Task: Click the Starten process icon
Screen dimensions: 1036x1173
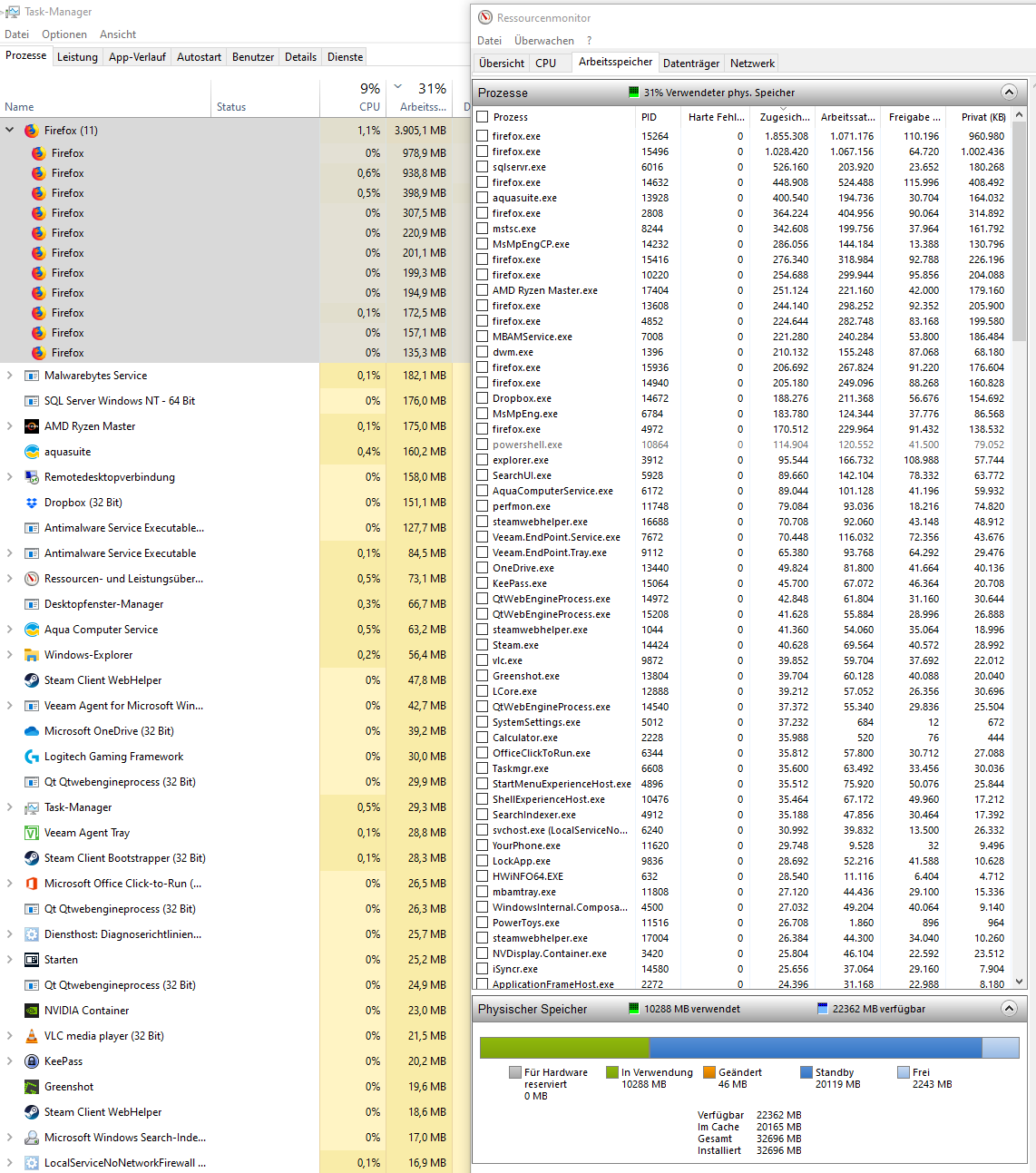Action: pyautogui.click(x=32, y=960)
